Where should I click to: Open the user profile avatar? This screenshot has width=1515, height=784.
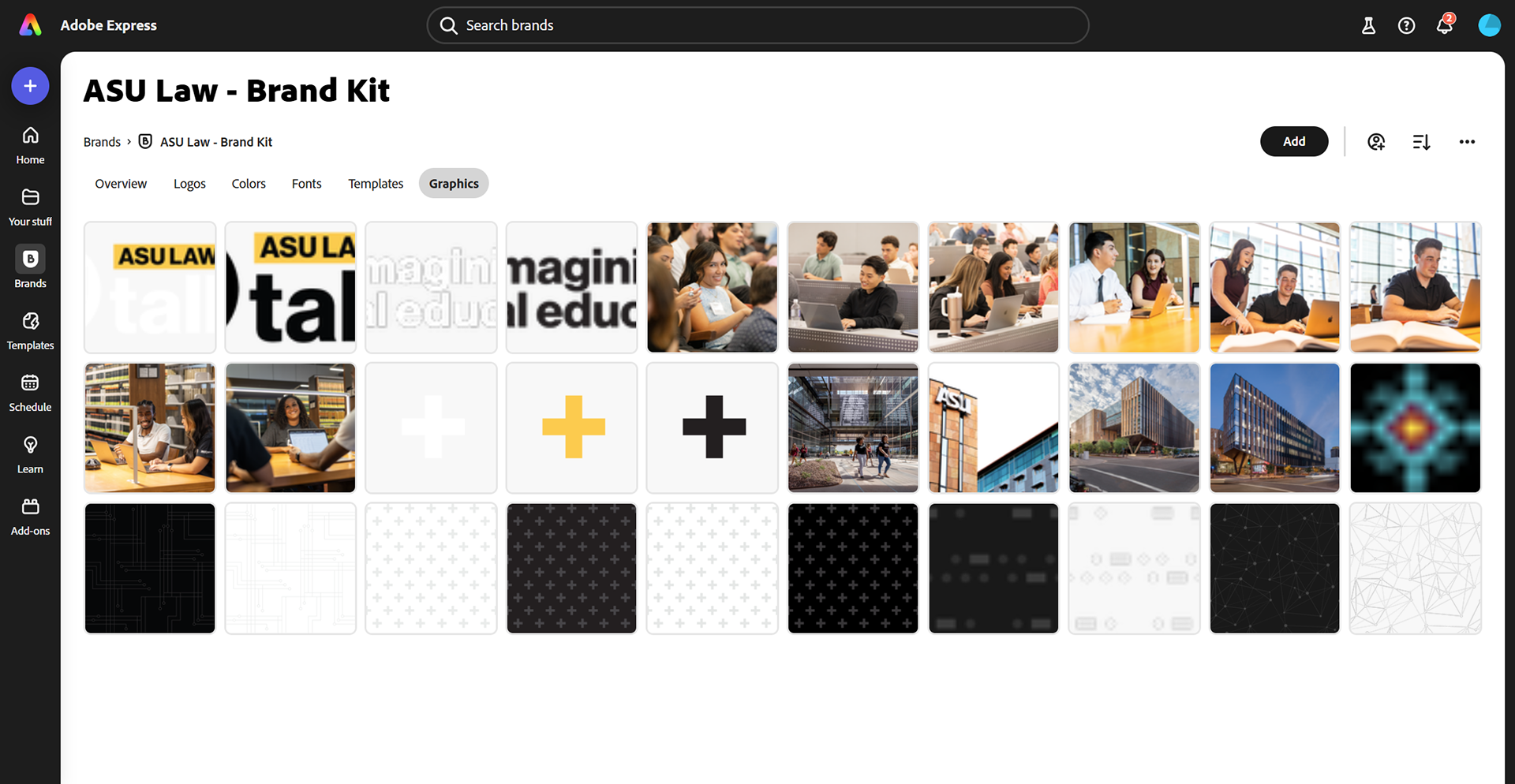[1489, 25]
